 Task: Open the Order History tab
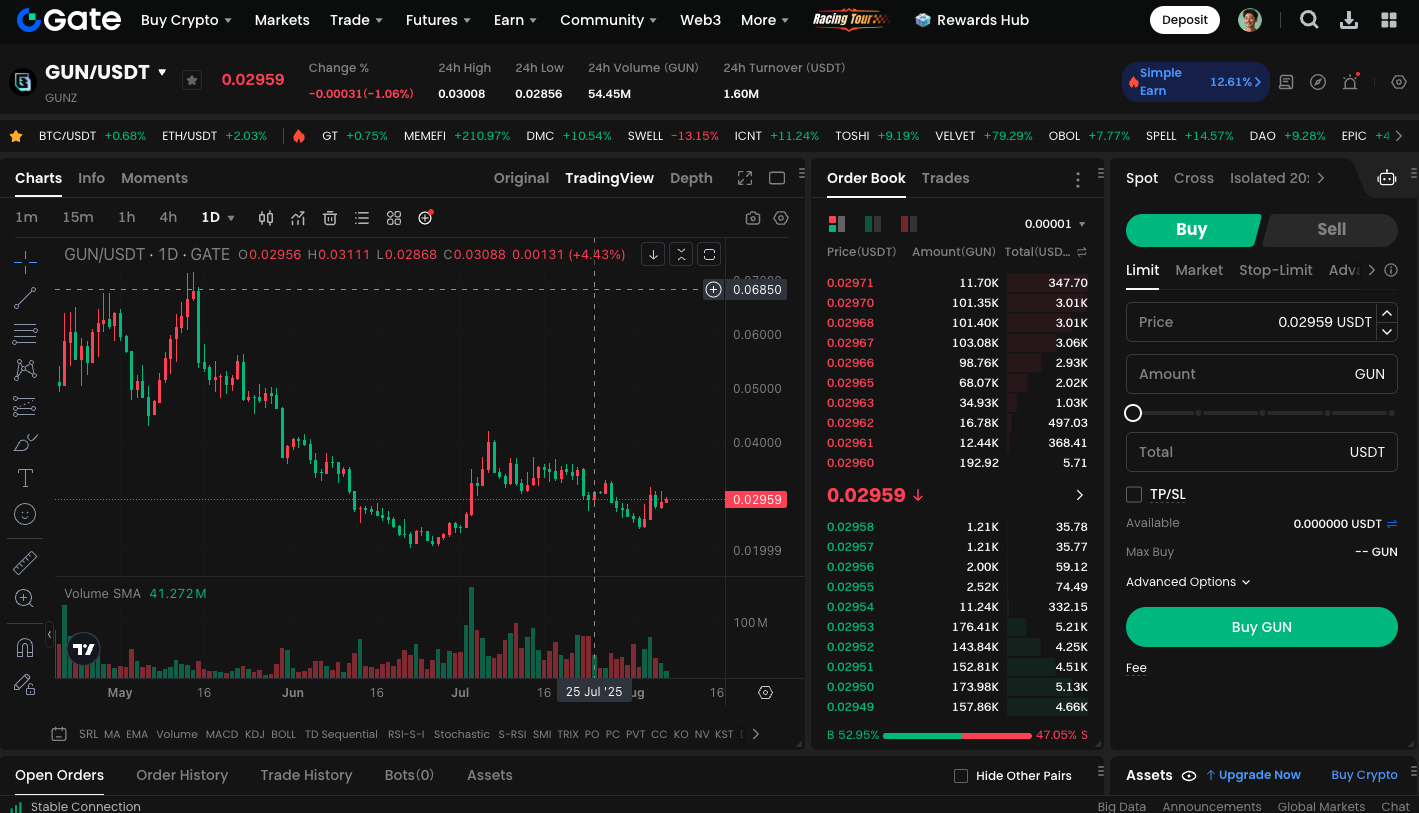coord(182,775)
